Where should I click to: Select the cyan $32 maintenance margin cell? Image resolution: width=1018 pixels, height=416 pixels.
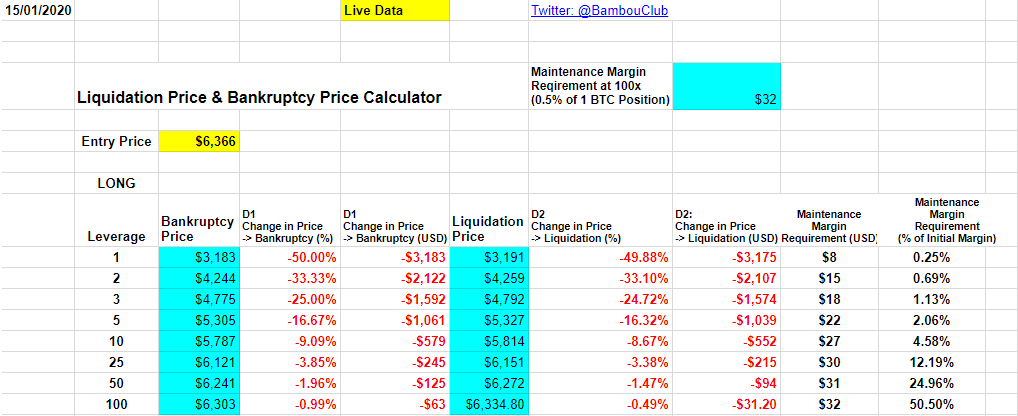[726, 86]
